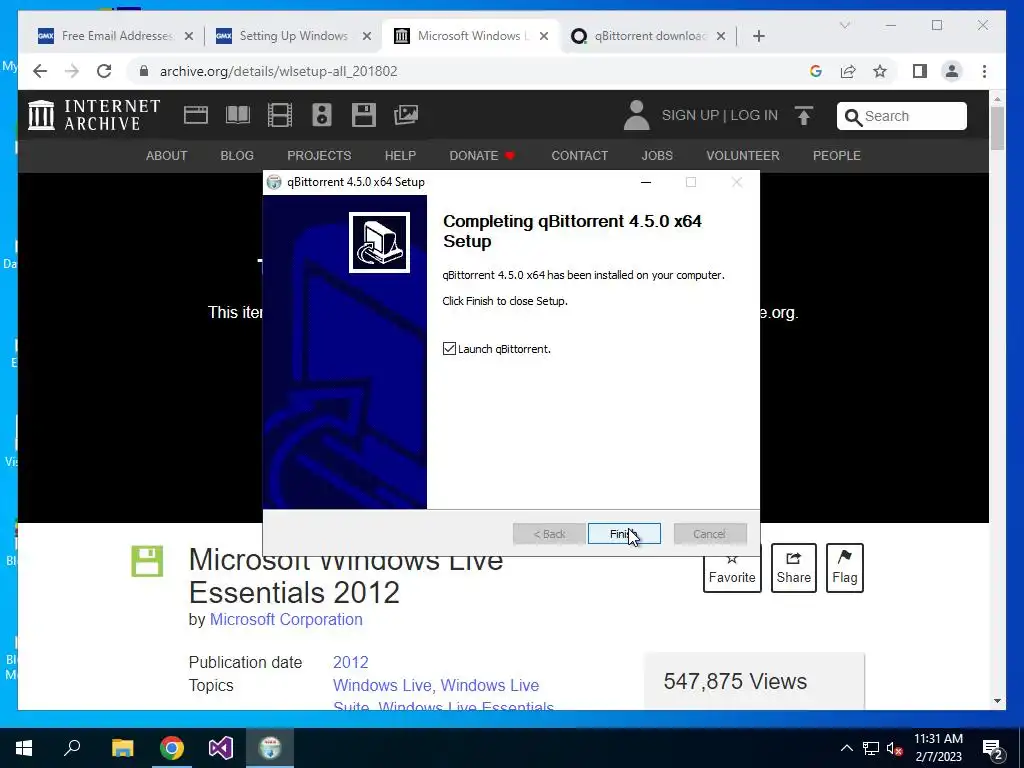Minimize the qBittorrent Setup window
The height and width of the screenshot is (768, 1024).
tap(646, 182)
